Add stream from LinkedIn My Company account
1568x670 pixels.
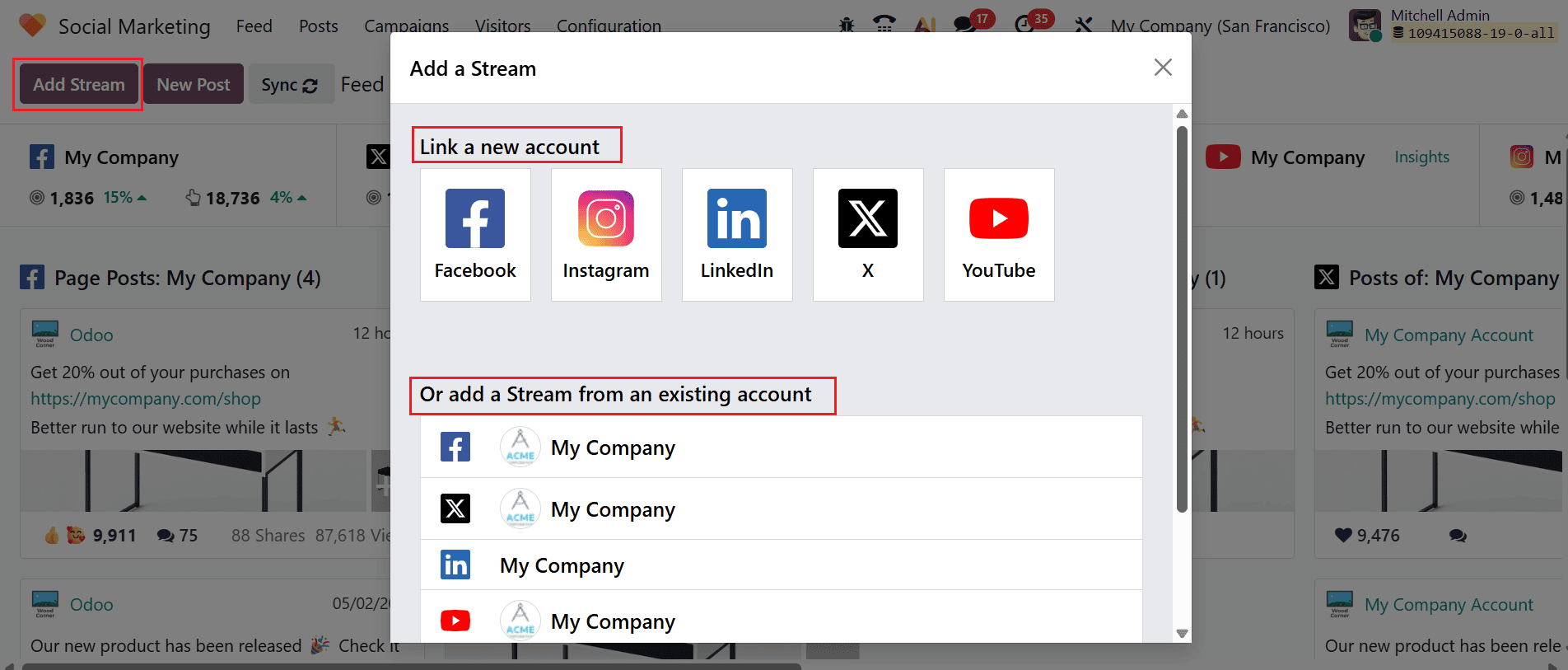pos(782,565)
